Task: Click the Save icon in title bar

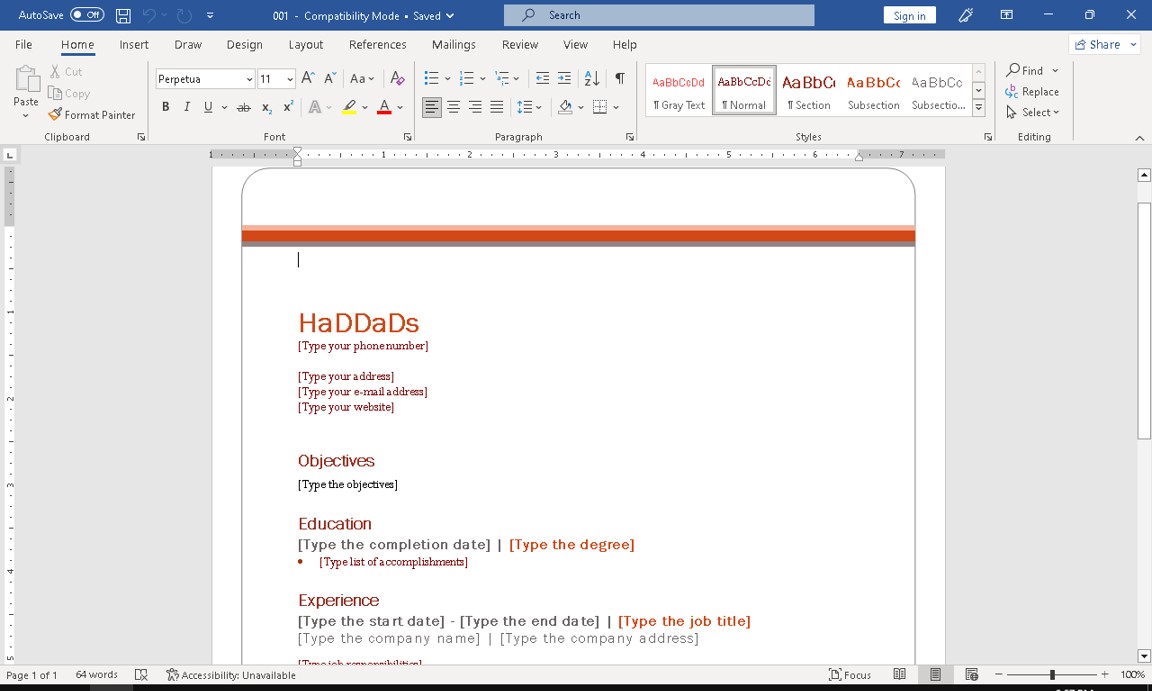Action: tap(123, 15)
